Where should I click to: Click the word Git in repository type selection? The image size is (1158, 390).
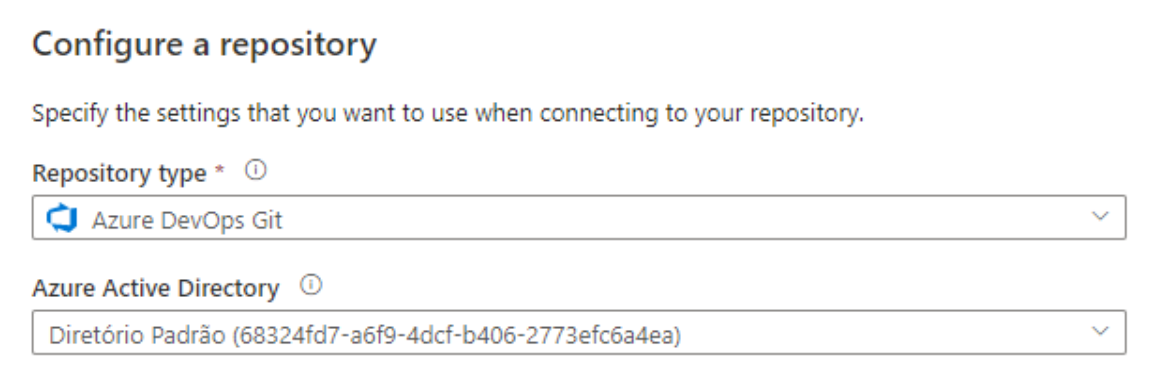click(269, 221)
